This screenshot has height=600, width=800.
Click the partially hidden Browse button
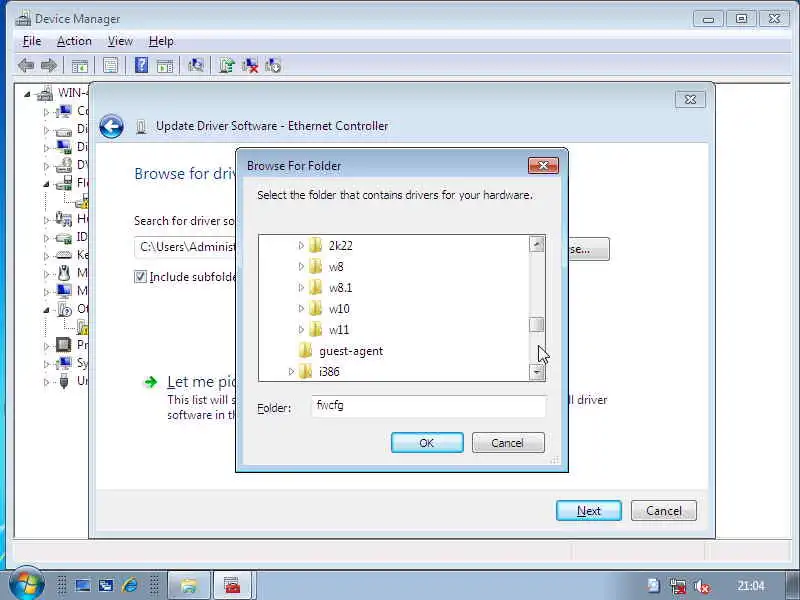point(589,249)
